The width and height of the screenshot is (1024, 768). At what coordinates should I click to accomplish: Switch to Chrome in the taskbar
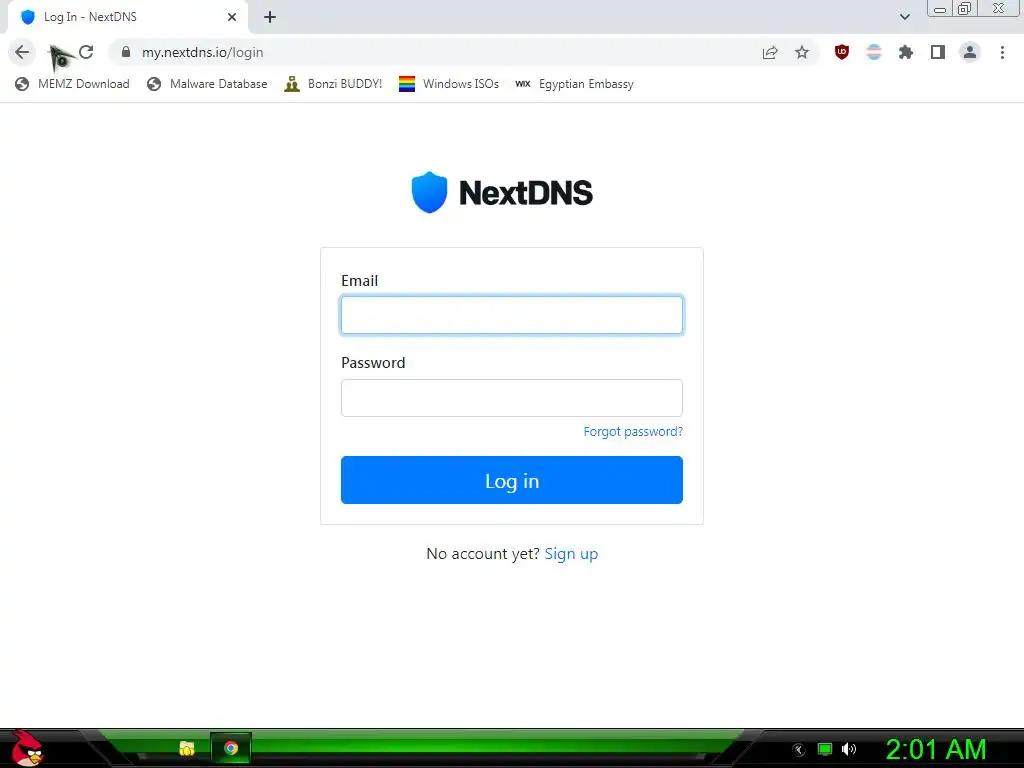pyautogui.click(x=231, y=748)
